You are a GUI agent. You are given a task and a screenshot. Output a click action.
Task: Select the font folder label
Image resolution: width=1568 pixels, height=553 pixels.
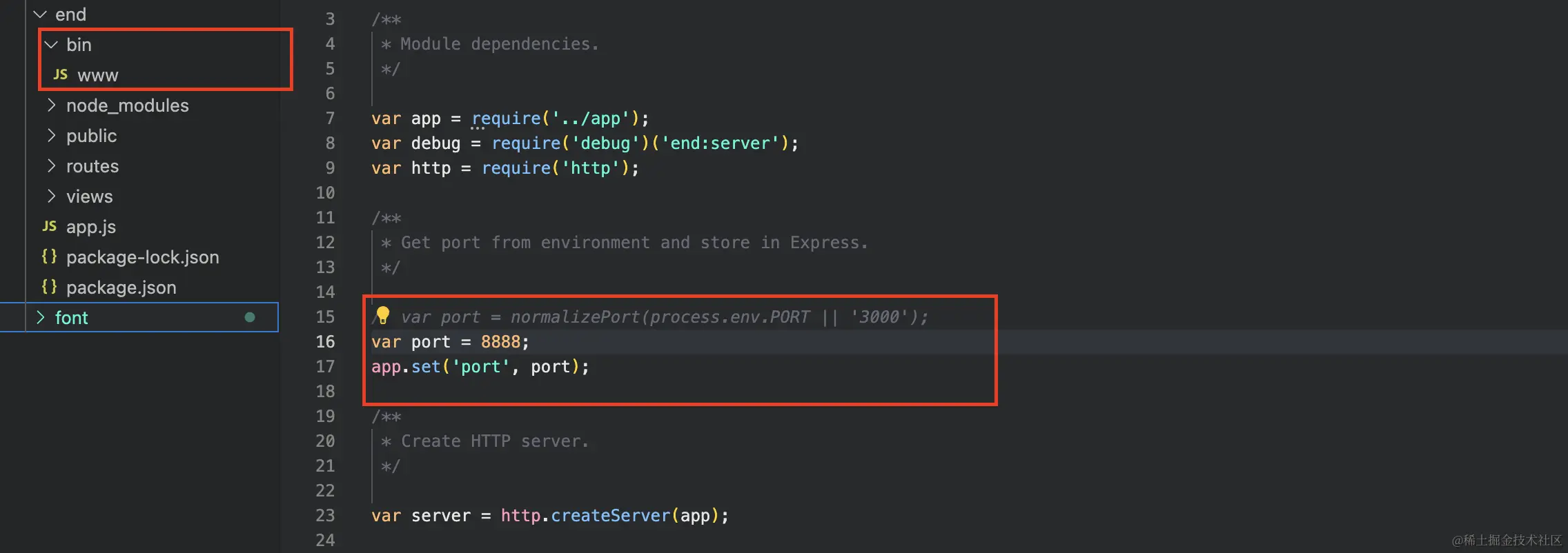pyautogui.click(x=72, y=318)
